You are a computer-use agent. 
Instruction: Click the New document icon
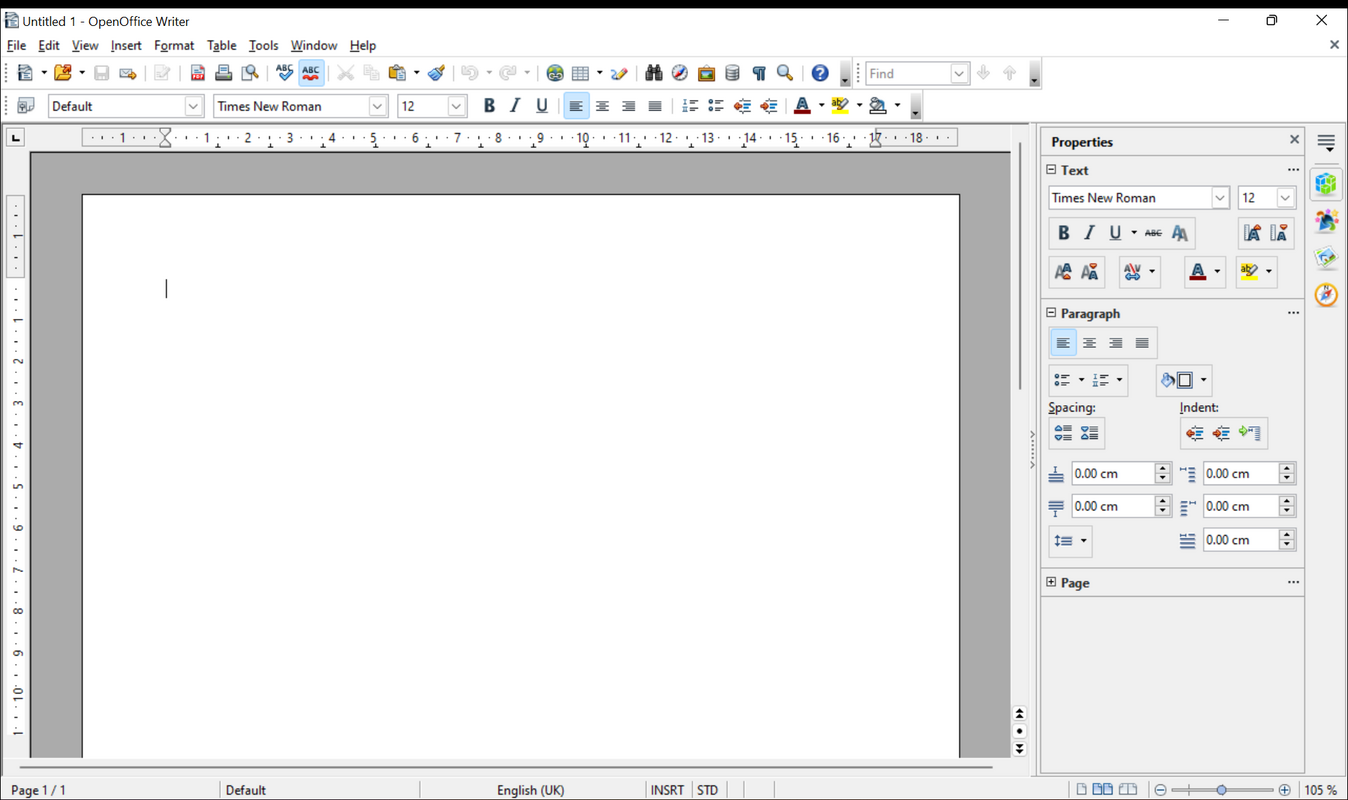(x=26, y=73)
